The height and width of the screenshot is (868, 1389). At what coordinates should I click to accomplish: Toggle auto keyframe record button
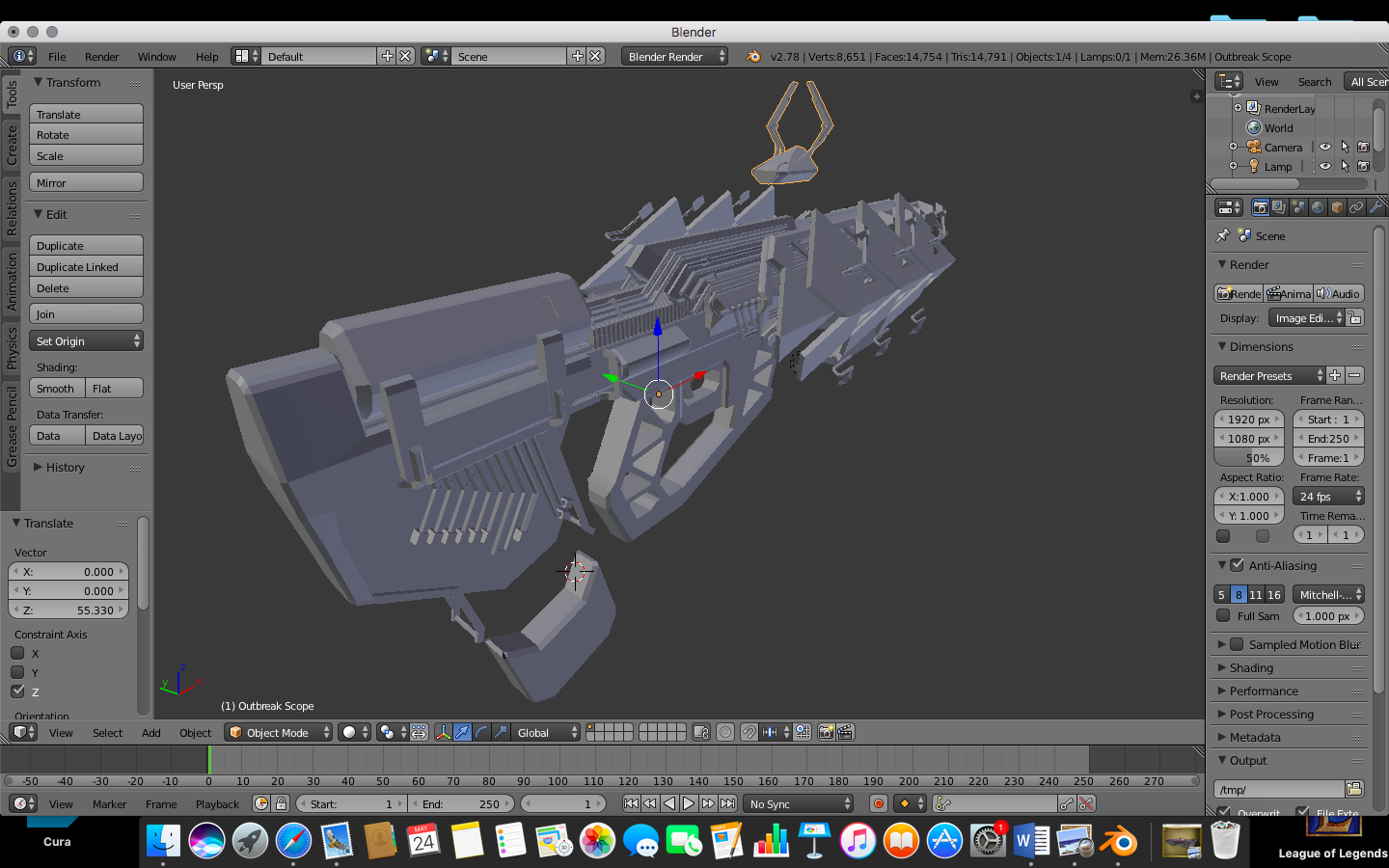point(878,803)
